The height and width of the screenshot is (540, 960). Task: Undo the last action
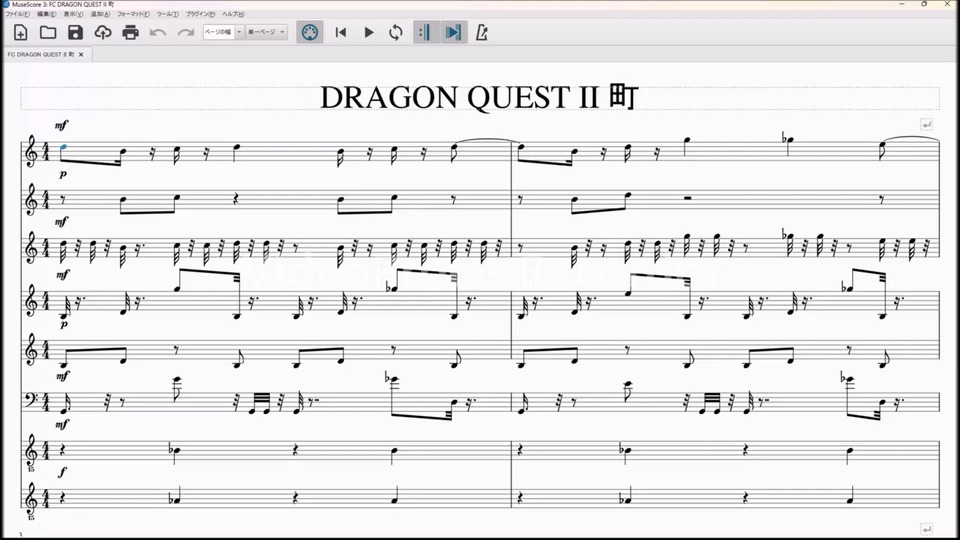pyautogui.click(x=157, y=32)
